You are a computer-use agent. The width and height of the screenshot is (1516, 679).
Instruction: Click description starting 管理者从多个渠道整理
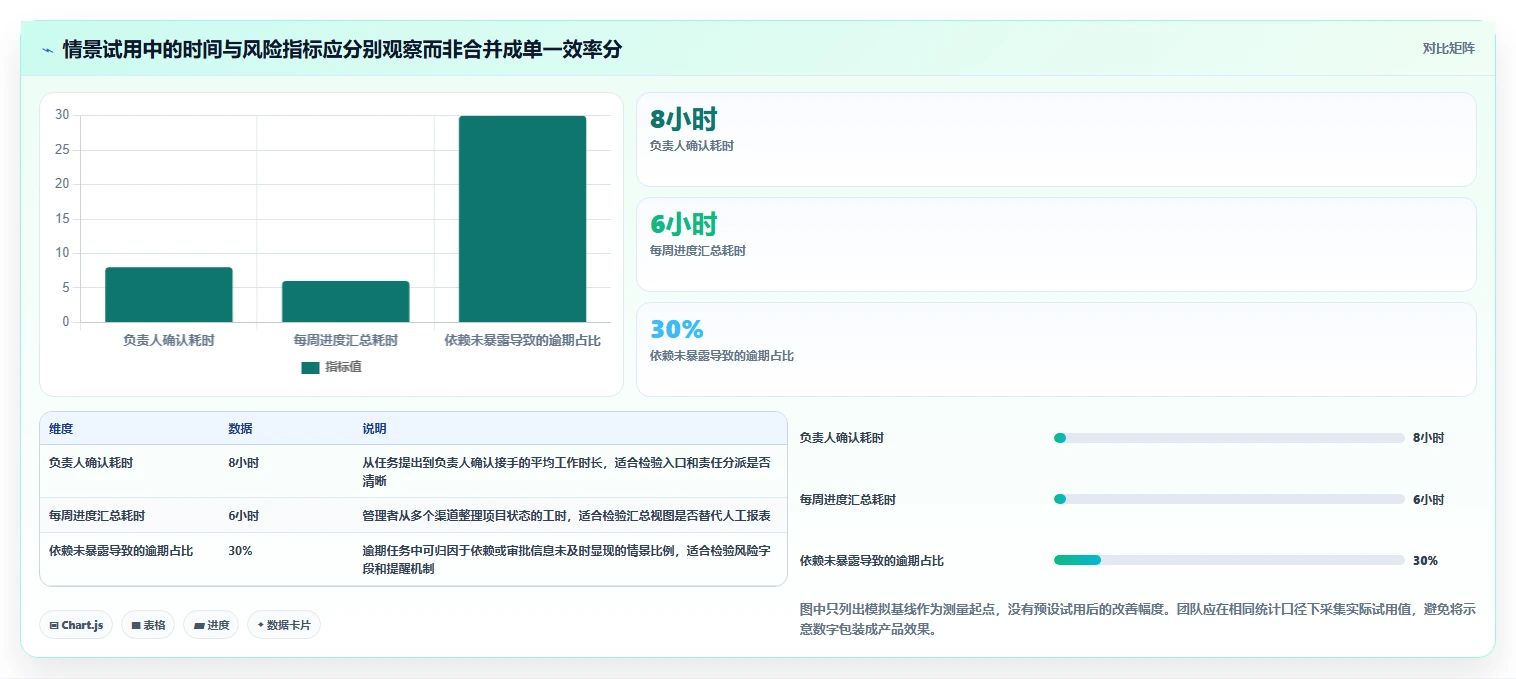(566, 516)
